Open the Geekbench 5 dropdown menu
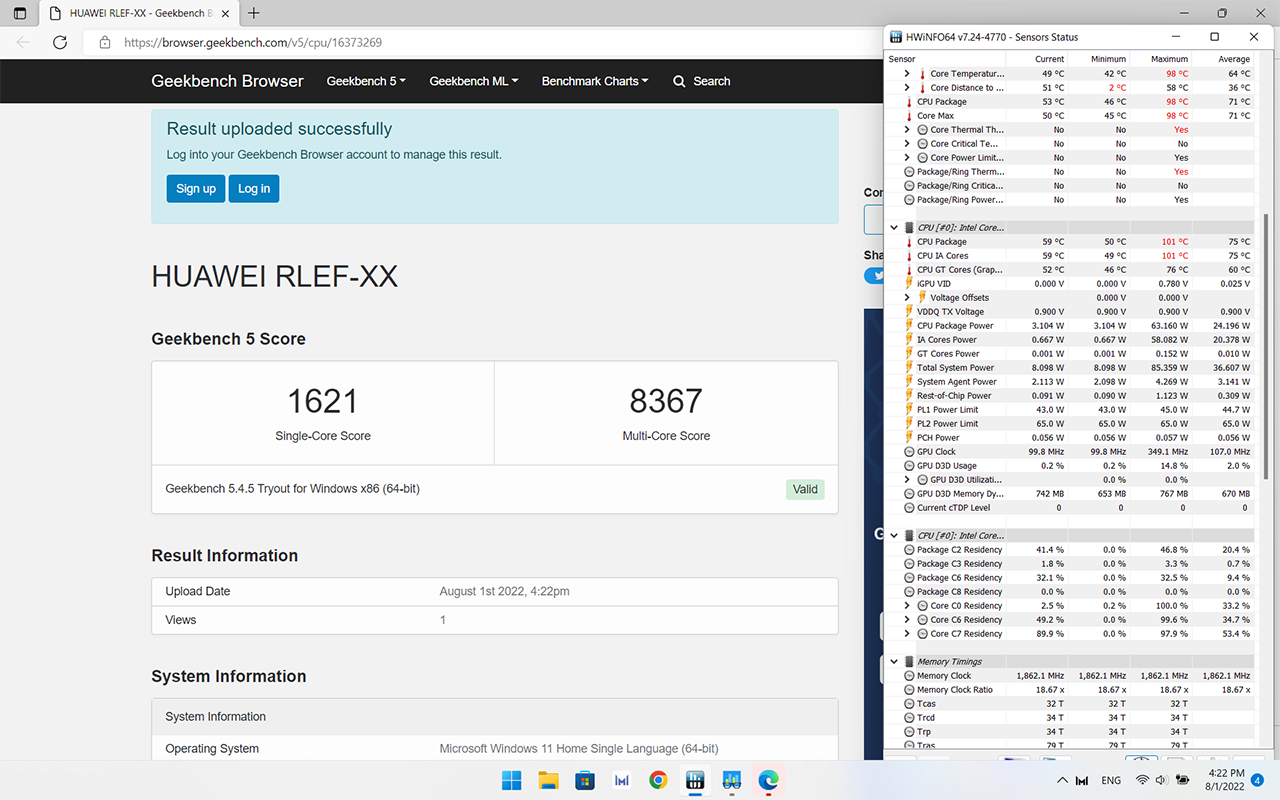Viewport: 1280px width, 800px height. pyautogui.click(x=366, y=81)
